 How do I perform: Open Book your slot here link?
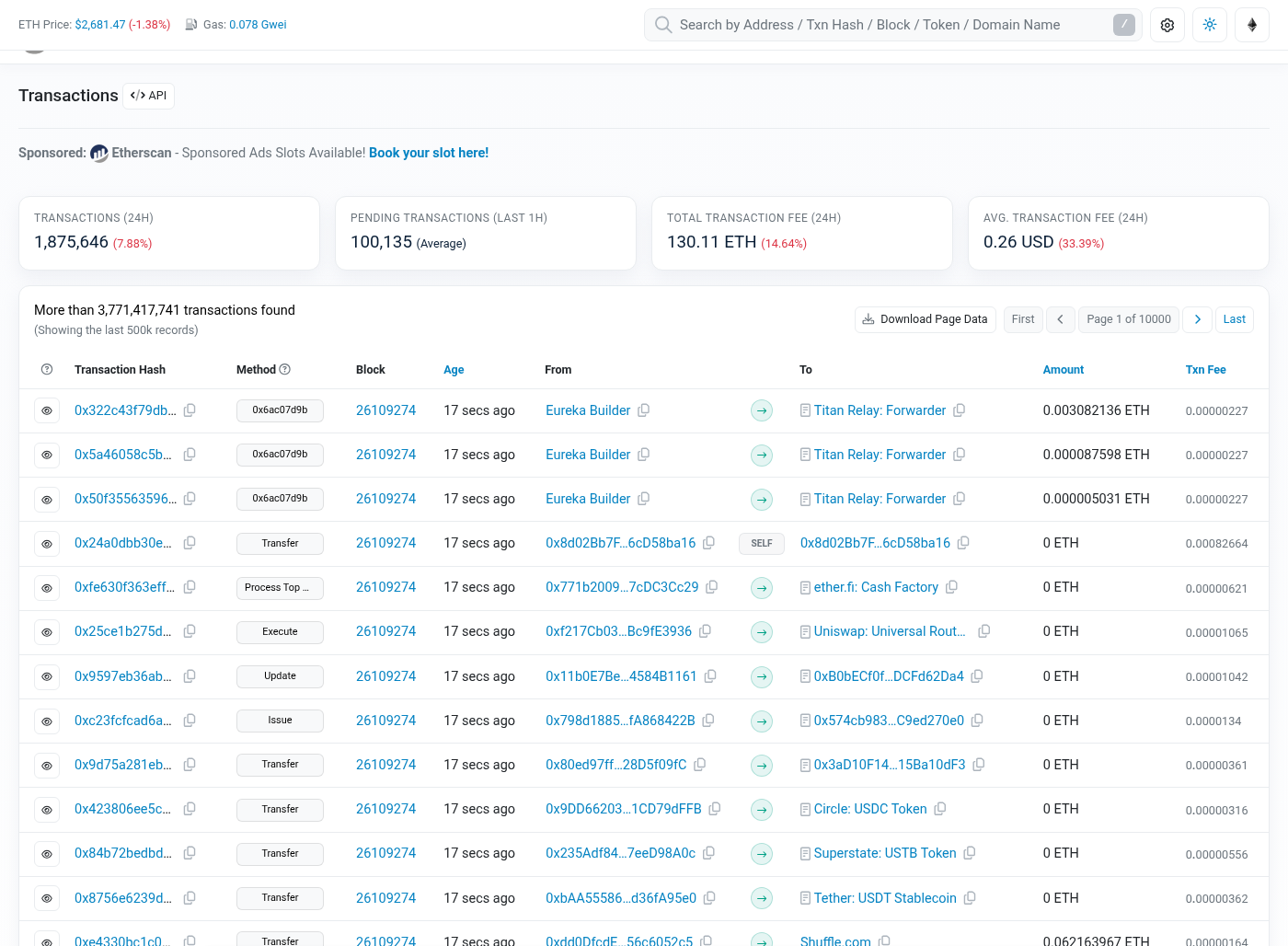coord(429,153)
